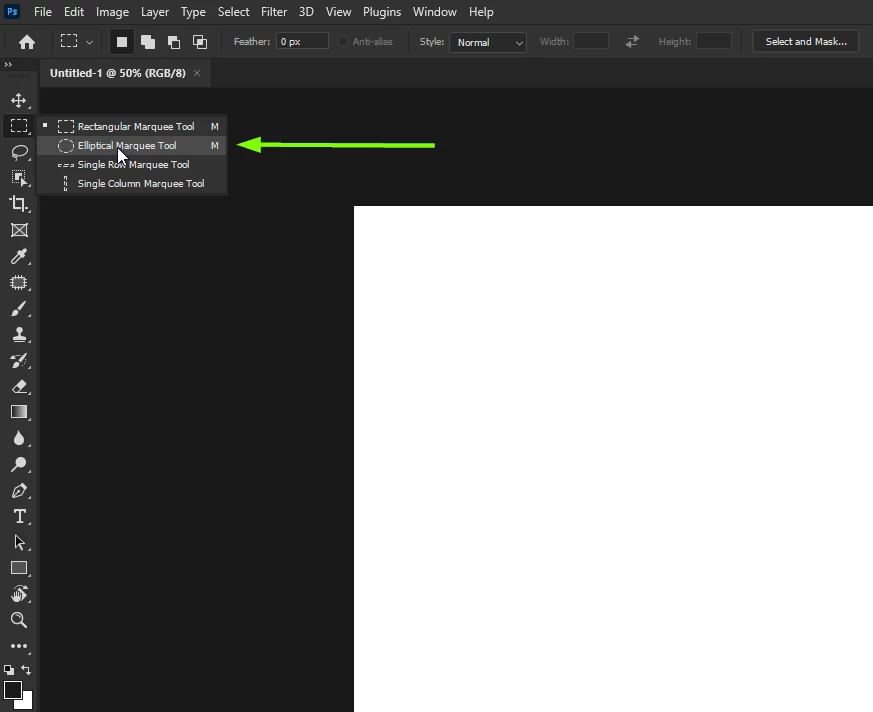Choose Elliptical Marquee Tool from flyout
Image resolution: width=873 pixels, height=712 pixels.
pyautogui.click(x=132, y=145)
